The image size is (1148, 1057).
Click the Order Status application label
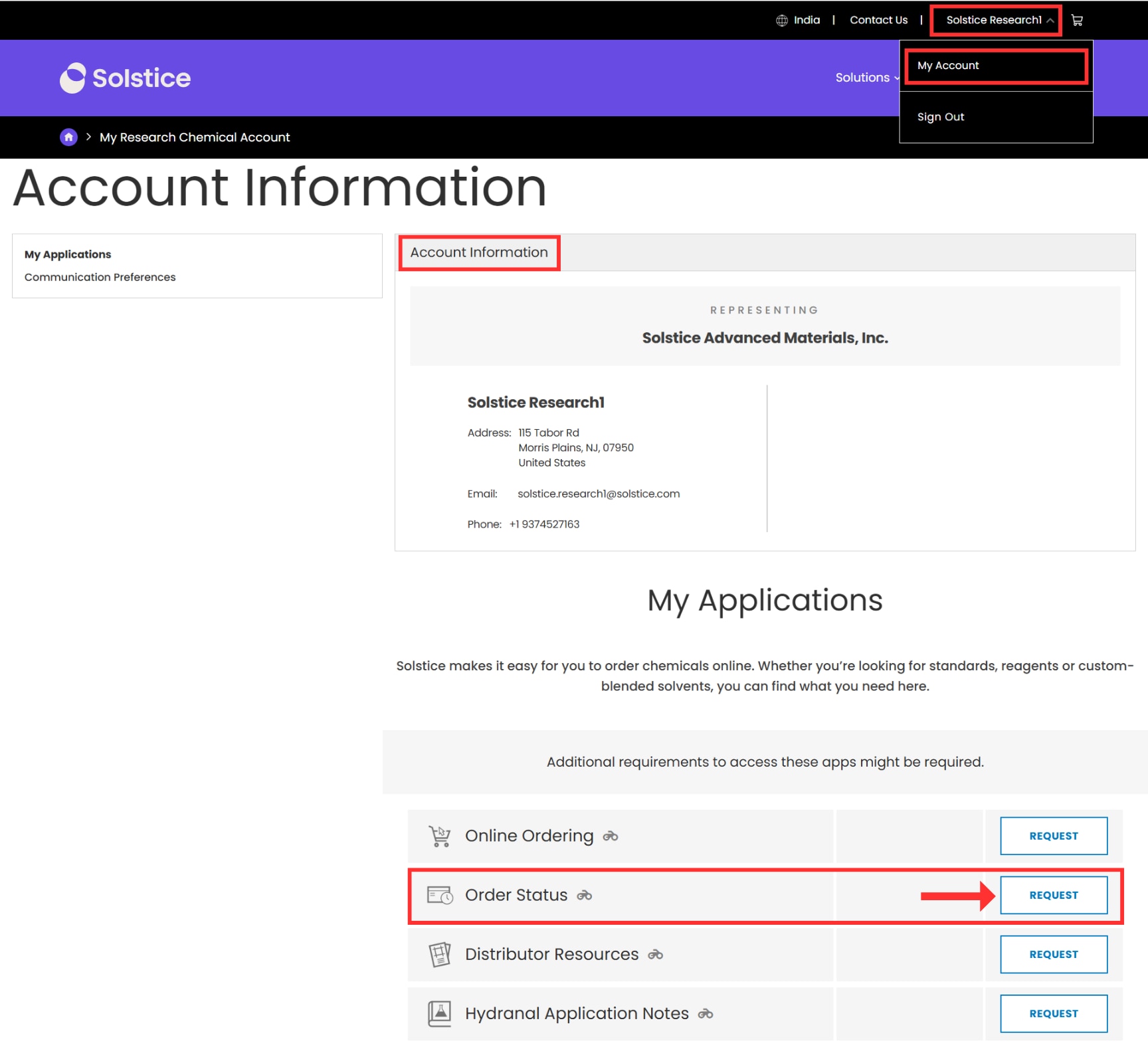[516, 895]
